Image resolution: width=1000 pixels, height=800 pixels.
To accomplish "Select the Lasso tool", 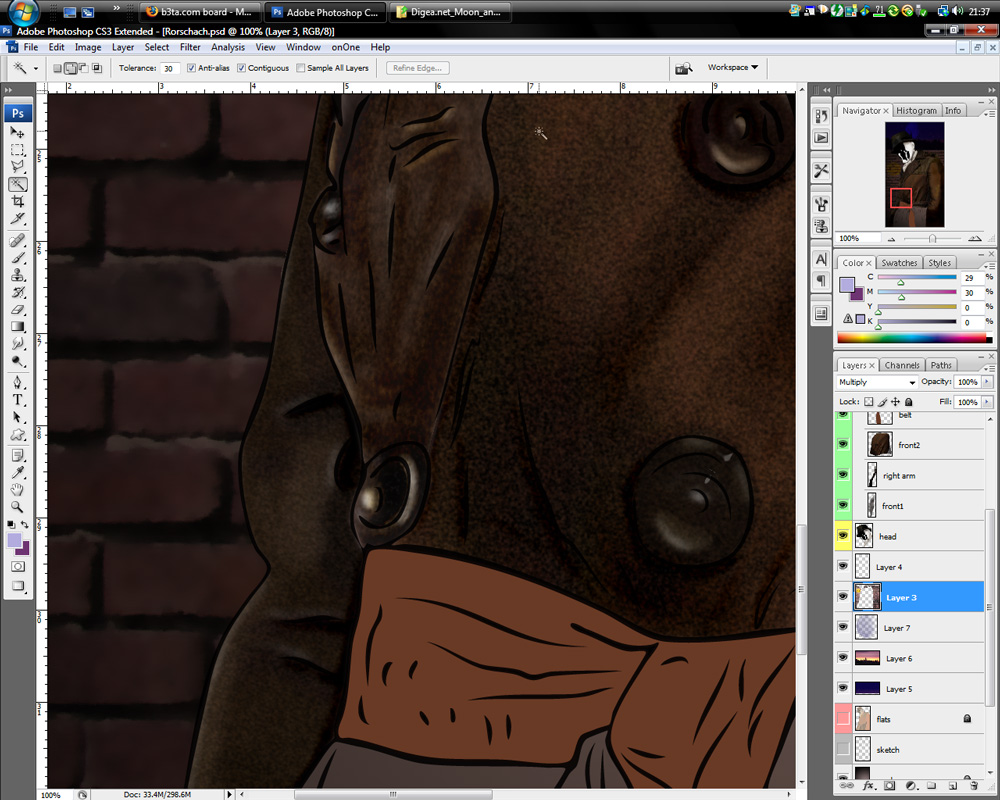I will [x=17, y=167].
